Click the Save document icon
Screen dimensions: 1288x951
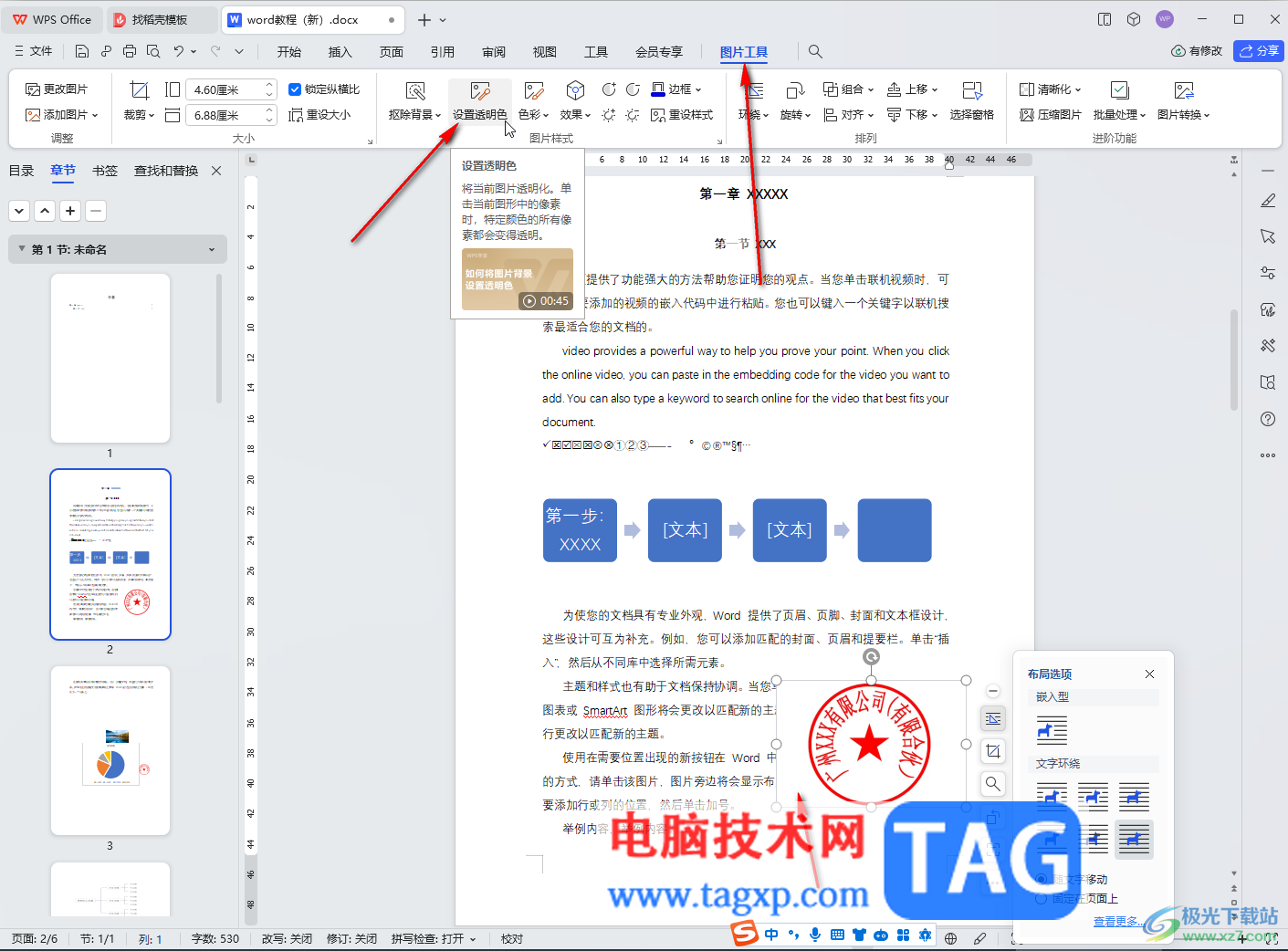(82, 51)
